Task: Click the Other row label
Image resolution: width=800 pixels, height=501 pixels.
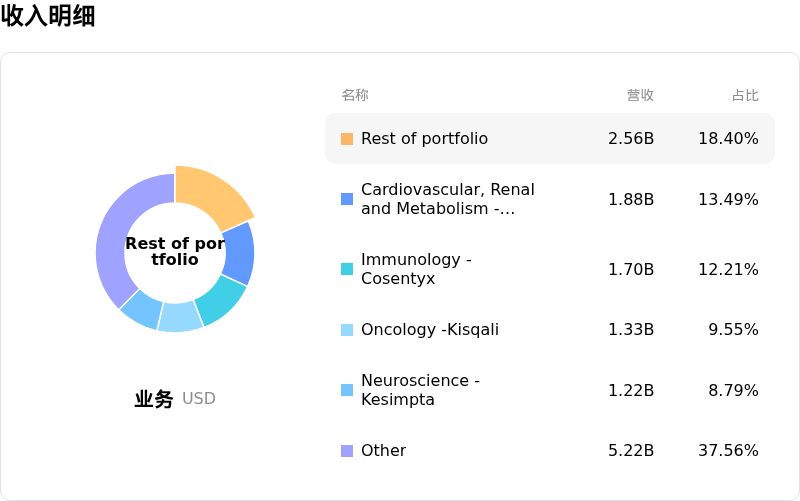Action: [x=383, y=451]
